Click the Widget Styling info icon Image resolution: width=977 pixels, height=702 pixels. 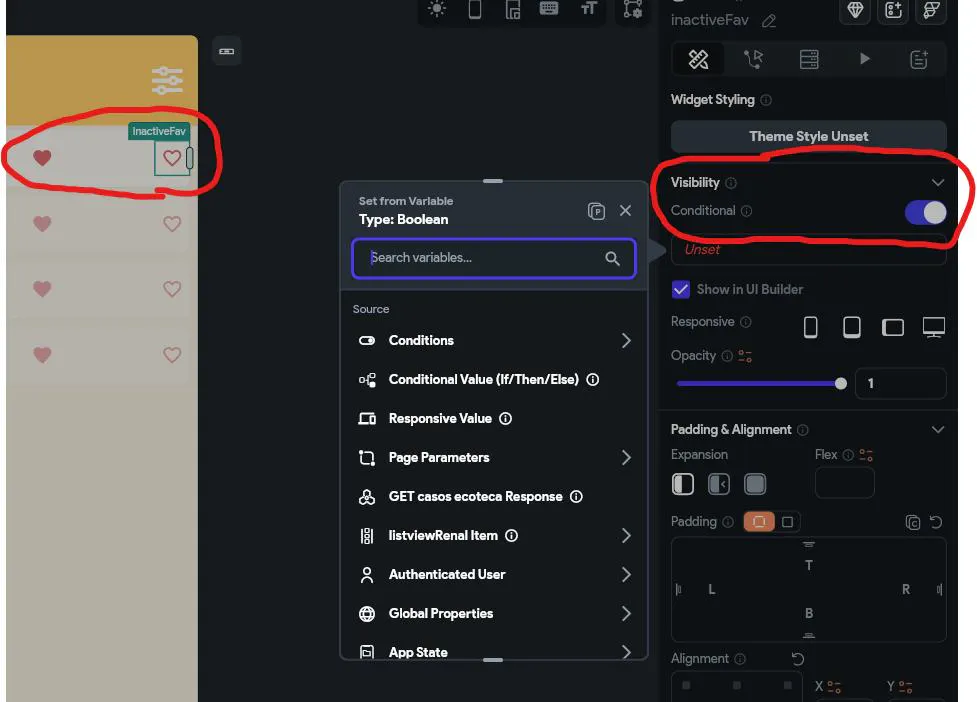click(766, 100)
